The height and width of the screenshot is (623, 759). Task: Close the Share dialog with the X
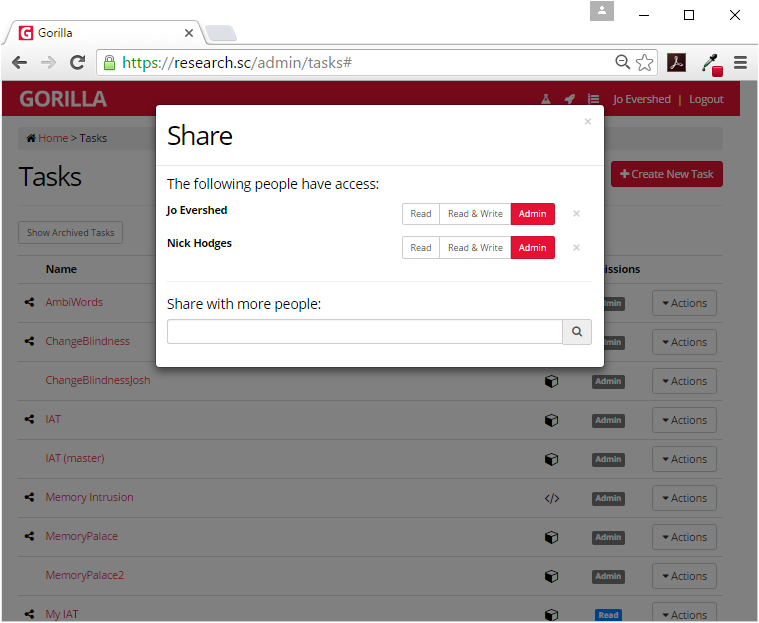click(587, 122)
